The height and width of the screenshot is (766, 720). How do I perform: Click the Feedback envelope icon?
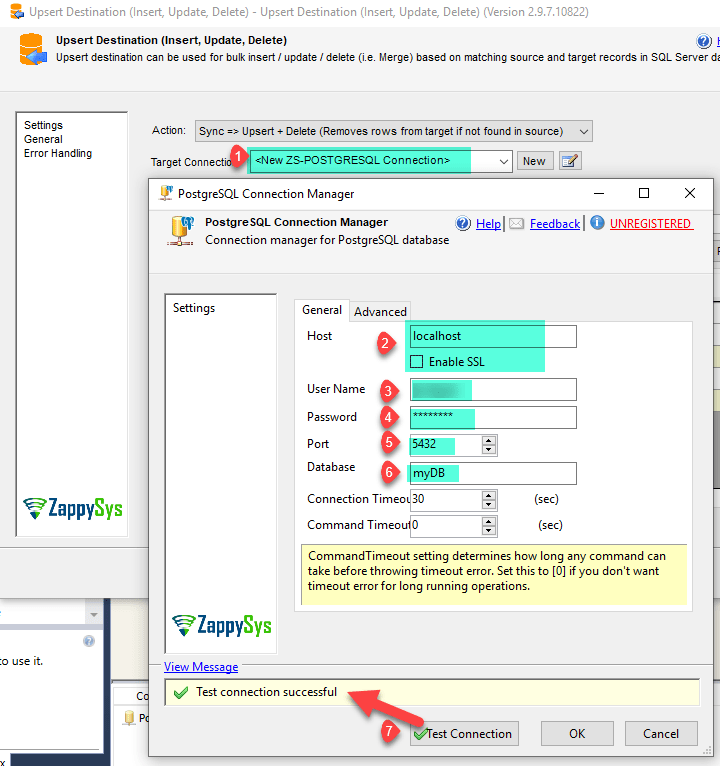[516, 224]
